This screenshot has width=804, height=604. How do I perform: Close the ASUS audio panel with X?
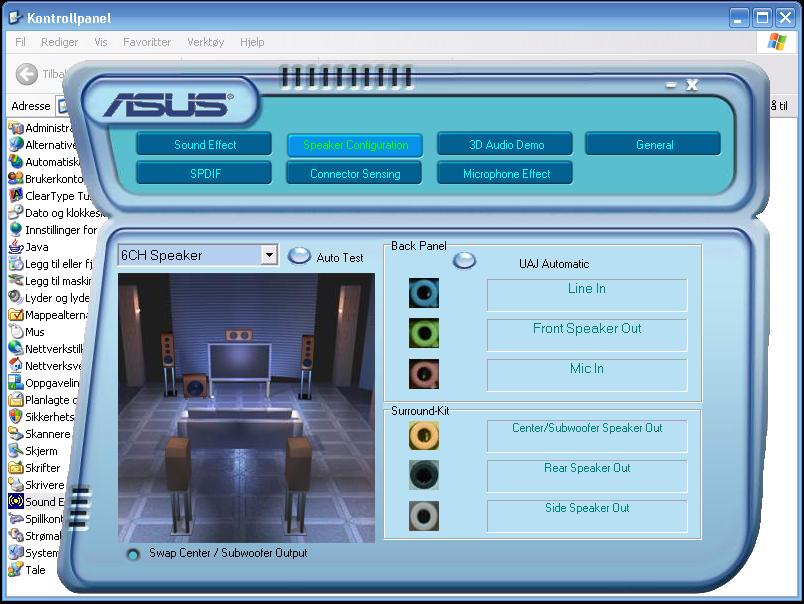(692, 85)
